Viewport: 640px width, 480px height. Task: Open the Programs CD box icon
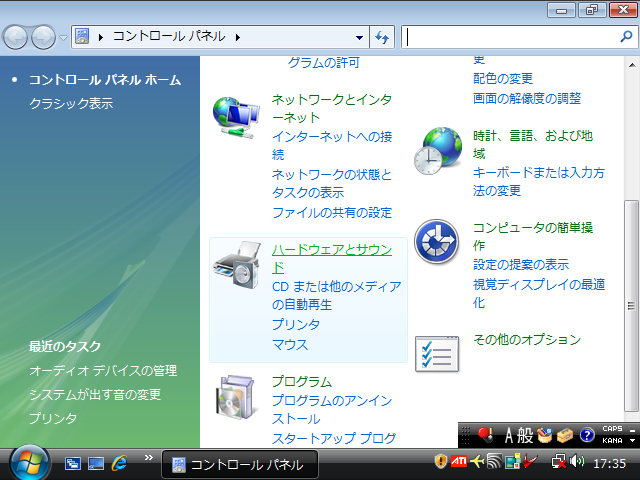point(236,397)
